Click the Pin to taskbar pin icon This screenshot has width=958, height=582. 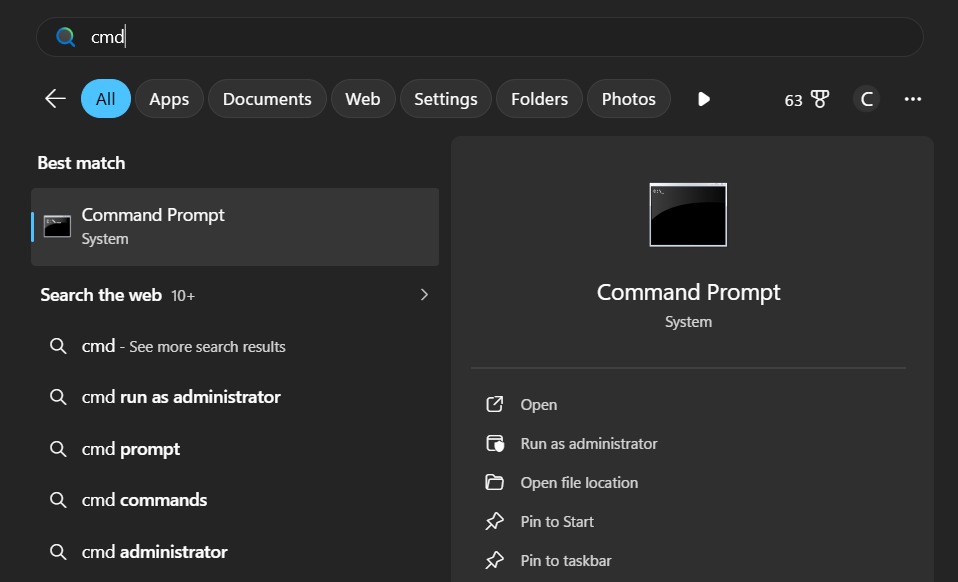(x=494, y=561)
